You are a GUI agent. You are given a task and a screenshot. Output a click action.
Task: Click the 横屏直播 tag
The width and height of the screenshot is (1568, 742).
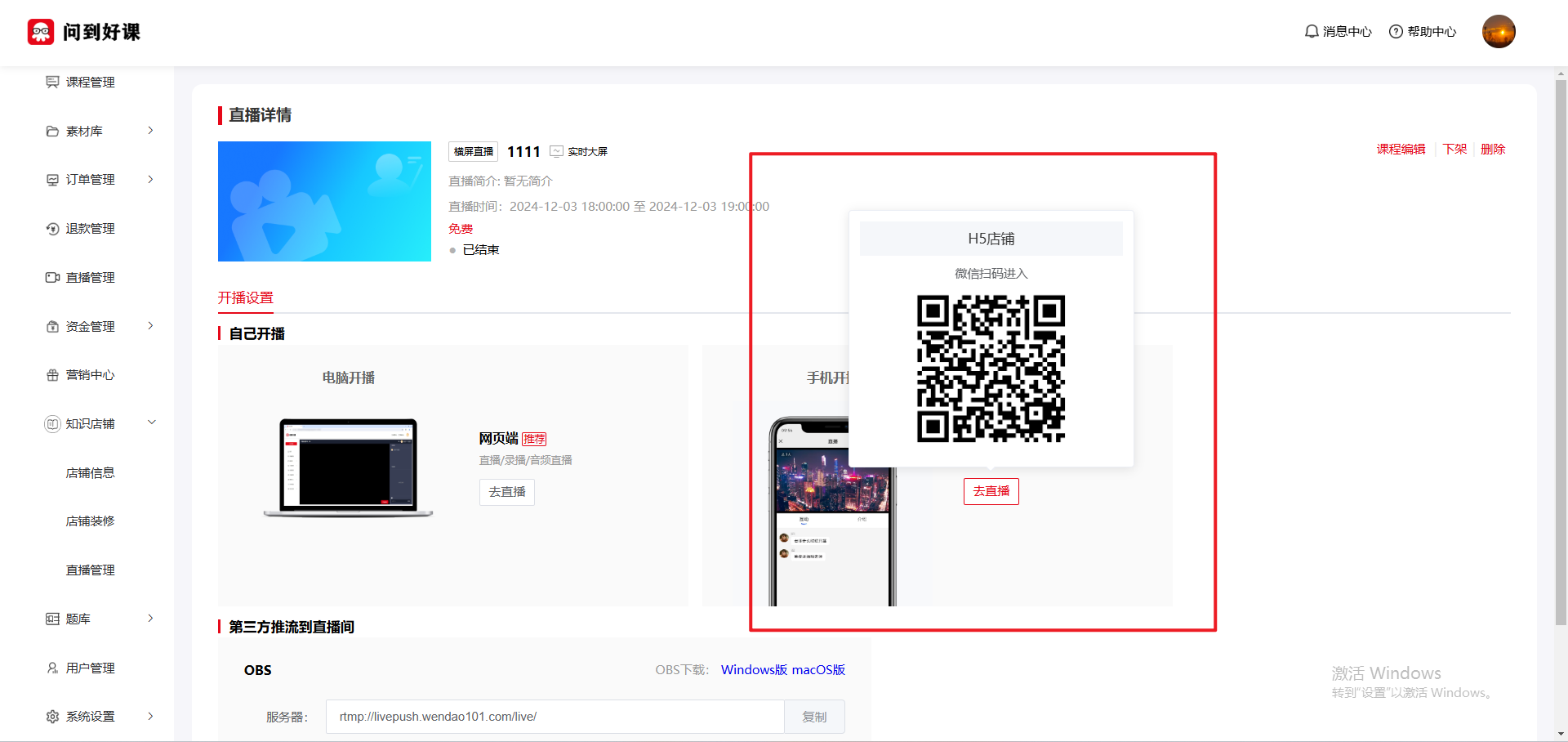(x=474, y=151)
